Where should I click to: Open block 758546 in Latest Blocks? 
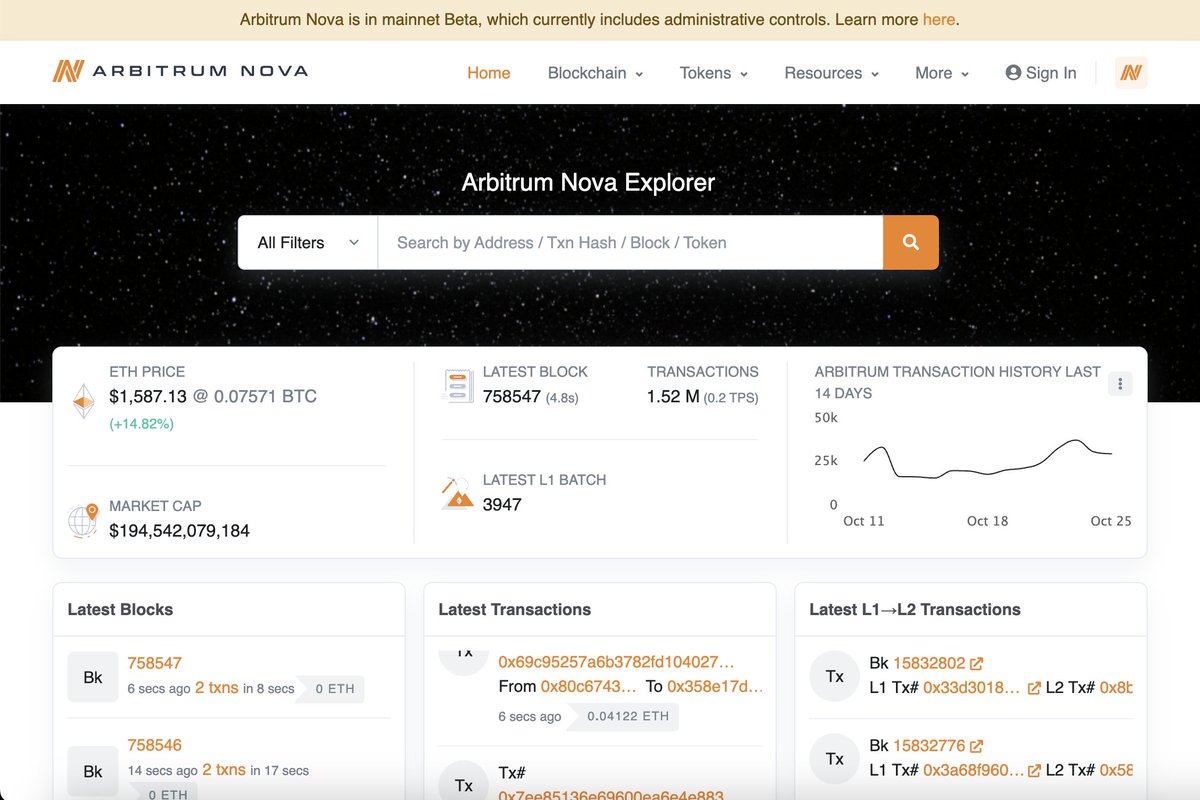pos(155,745)
